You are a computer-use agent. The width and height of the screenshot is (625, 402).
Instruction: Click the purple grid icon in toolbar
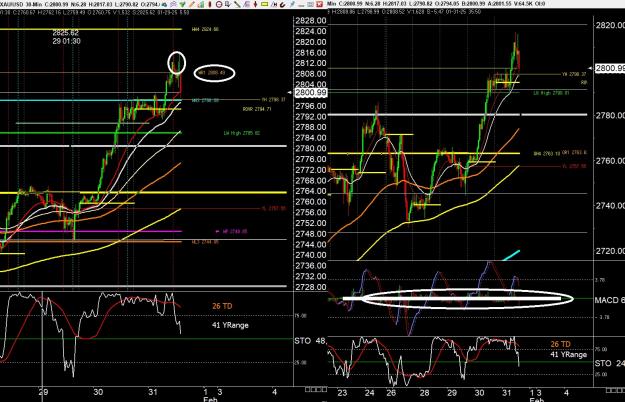pyautogui.click(x=246, y=4)
